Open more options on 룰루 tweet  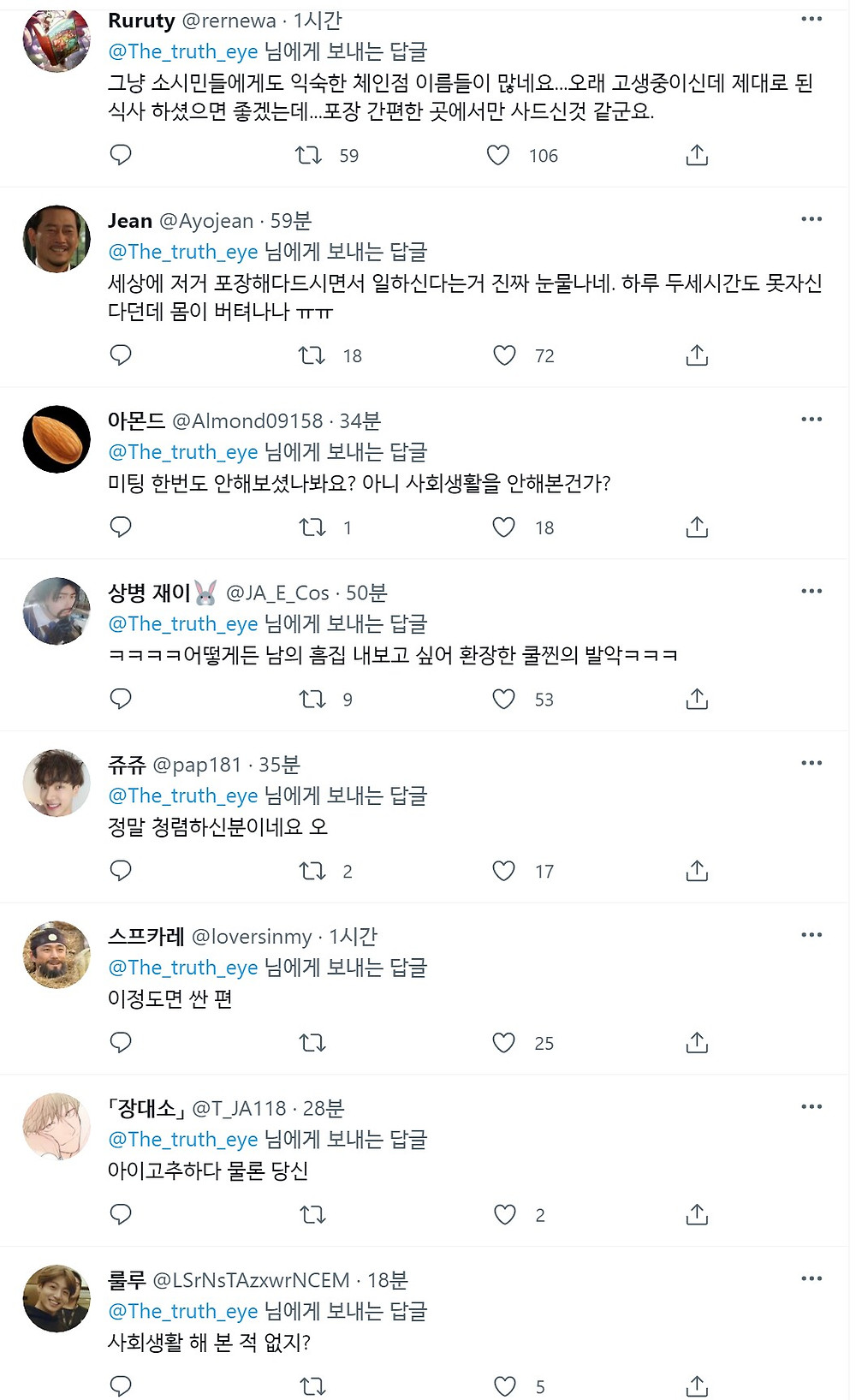(811, 1278)
